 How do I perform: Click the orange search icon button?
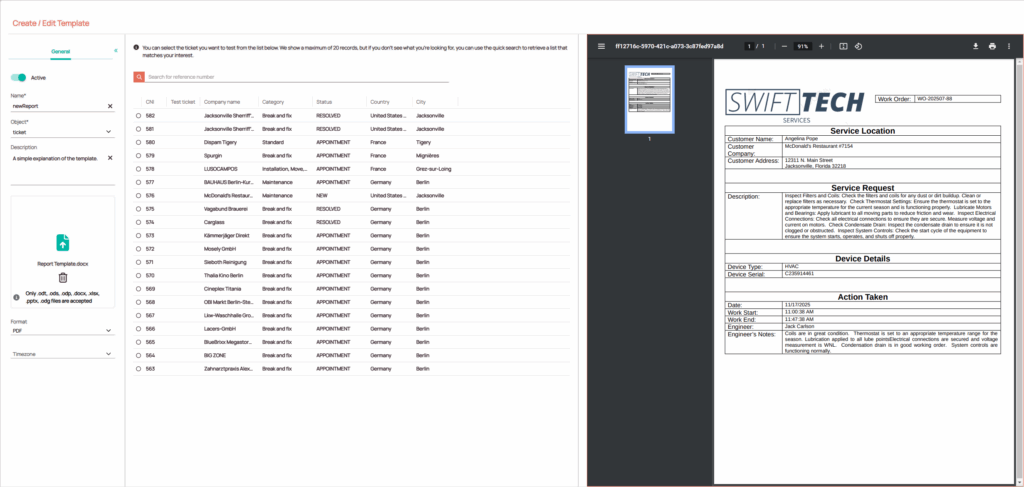[139, 76]
